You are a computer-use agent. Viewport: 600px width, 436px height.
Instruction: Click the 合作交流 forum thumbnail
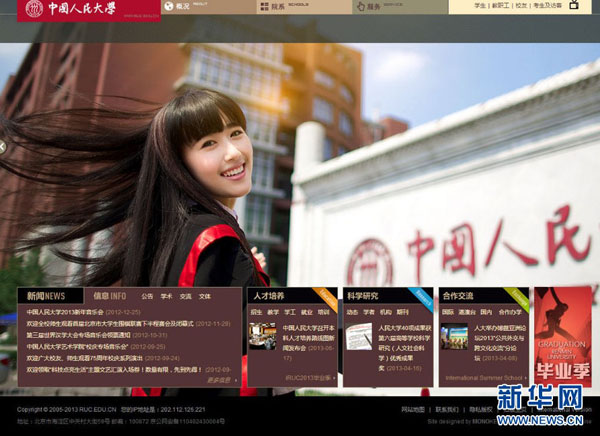point(454,336)
